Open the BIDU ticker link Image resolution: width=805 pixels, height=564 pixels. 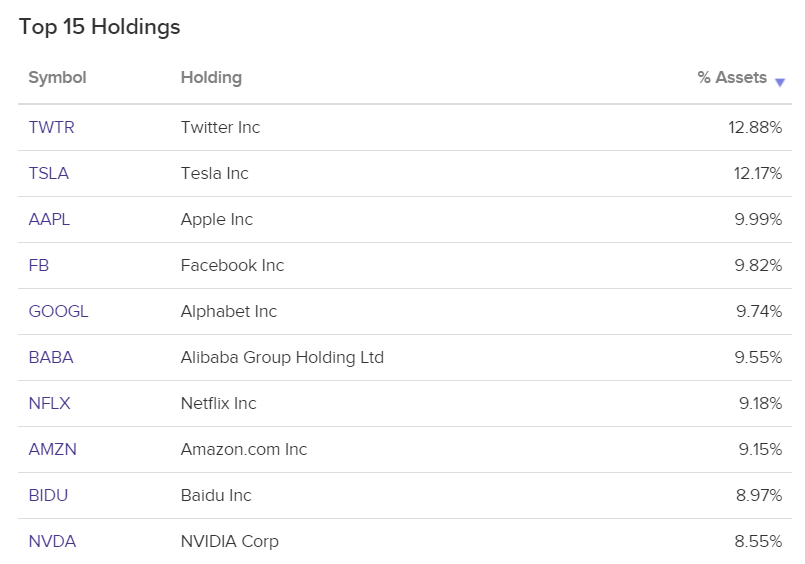pos(48,495)
